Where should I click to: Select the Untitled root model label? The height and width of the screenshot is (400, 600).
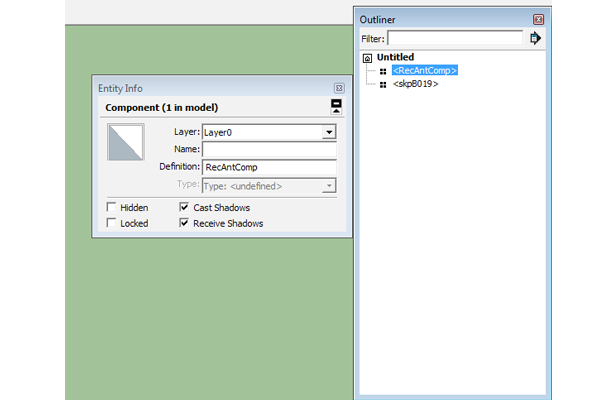point(395,58)
